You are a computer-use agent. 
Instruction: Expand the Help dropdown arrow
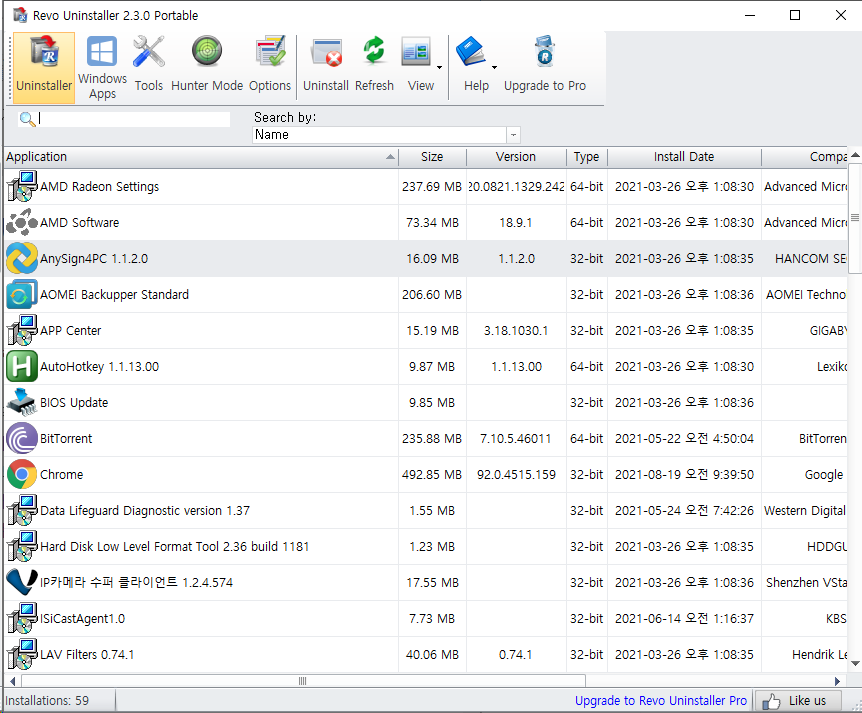tap(494, 67)
